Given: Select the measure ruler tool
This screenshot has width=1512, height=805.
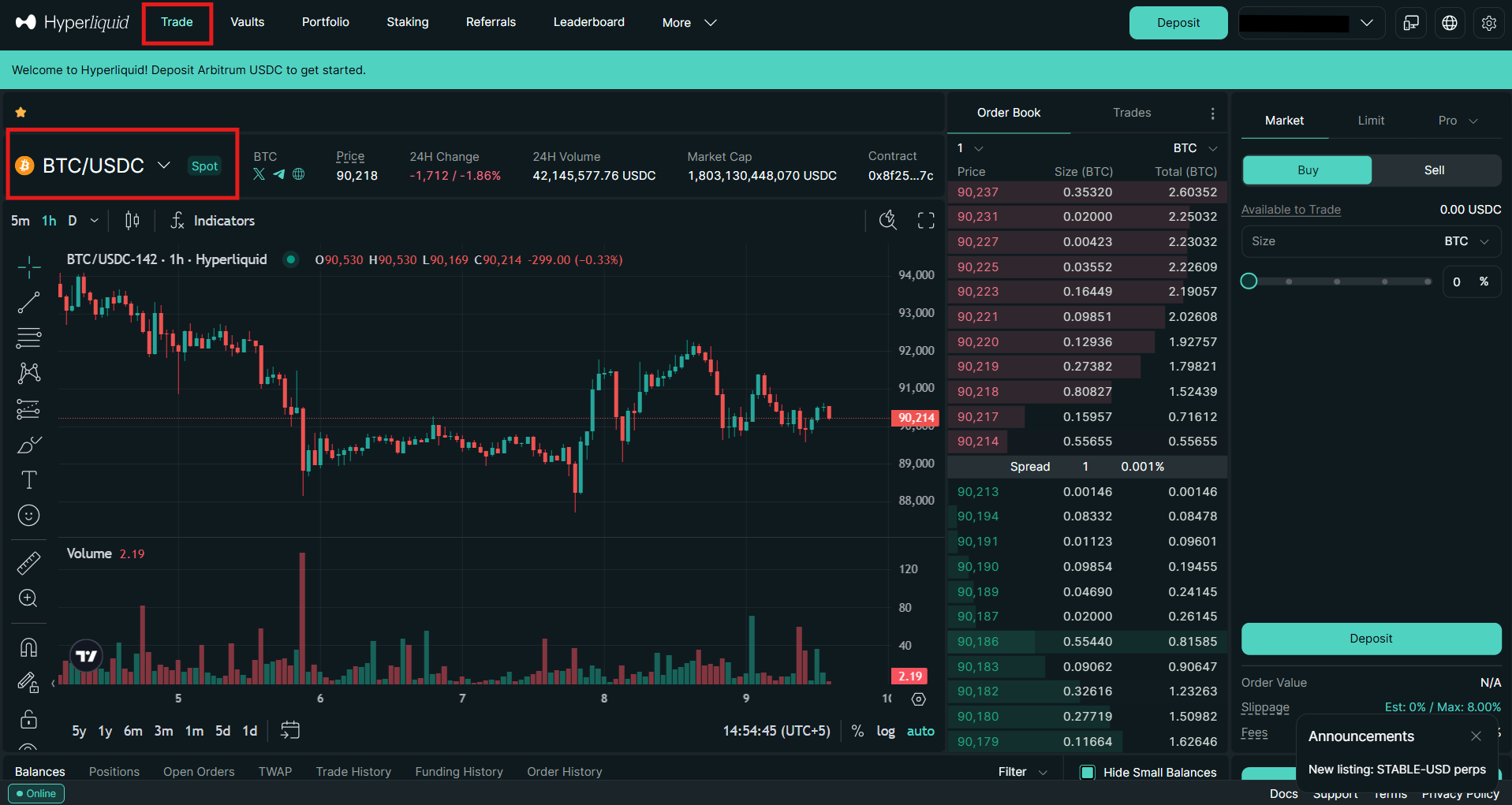Looking at the screenshot, I should (29, 562).
